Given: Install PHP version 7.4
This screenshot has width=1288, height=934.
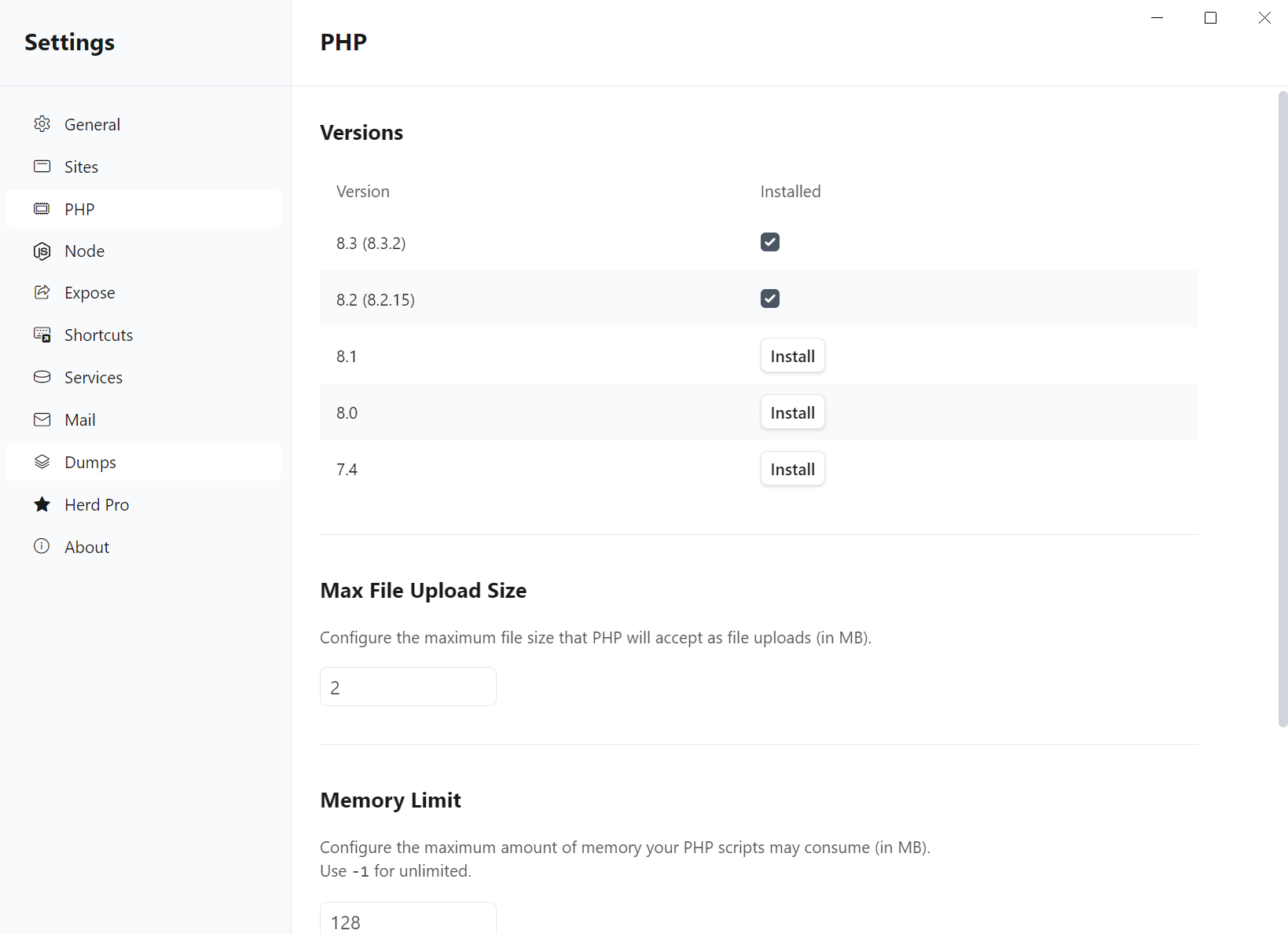Looking at the screenshot, I should 792,468.
